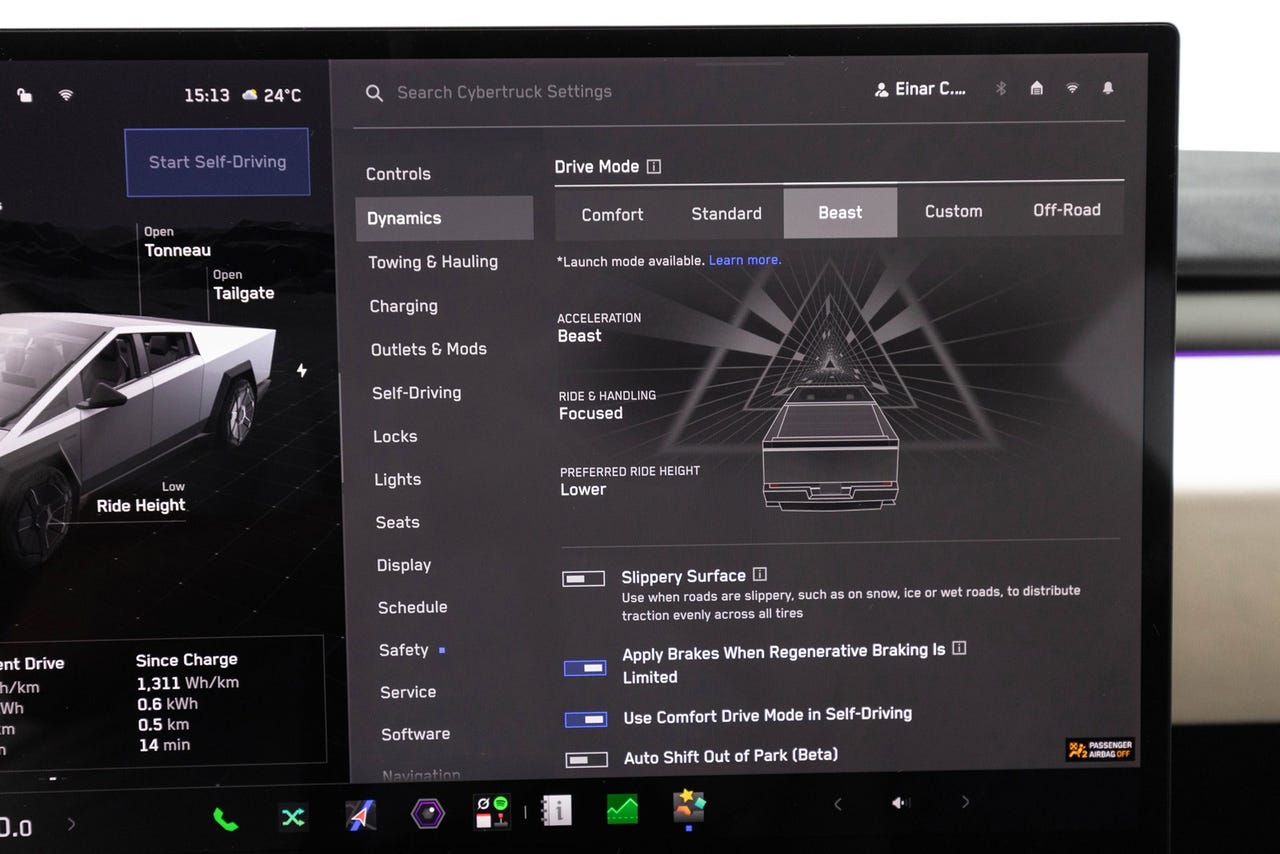This screenshot has width=1280, height=854.
Task: Choose the Custom drive mode
Action: click(953, 211)
